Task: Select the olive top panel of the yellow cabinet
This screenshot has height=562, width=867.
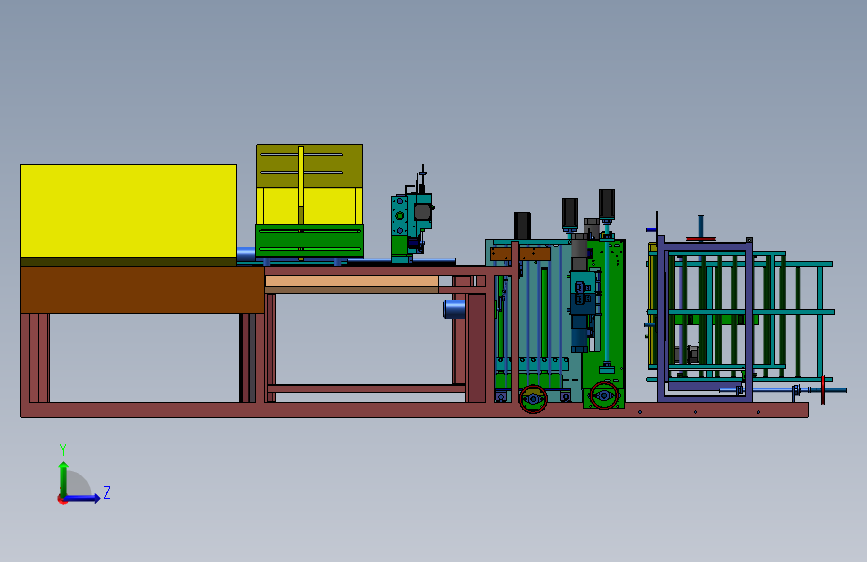Action: 309,166
